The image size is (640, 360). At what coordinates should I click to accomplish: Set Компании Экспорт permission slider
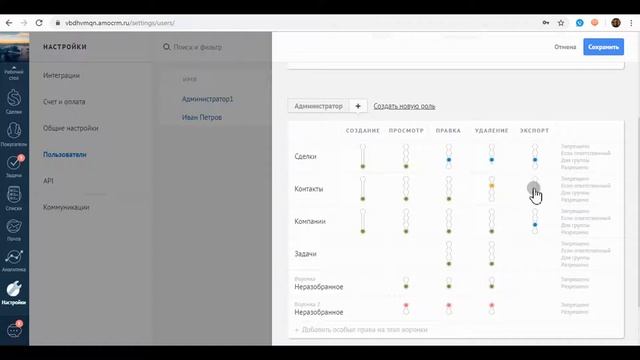(535, 221)
